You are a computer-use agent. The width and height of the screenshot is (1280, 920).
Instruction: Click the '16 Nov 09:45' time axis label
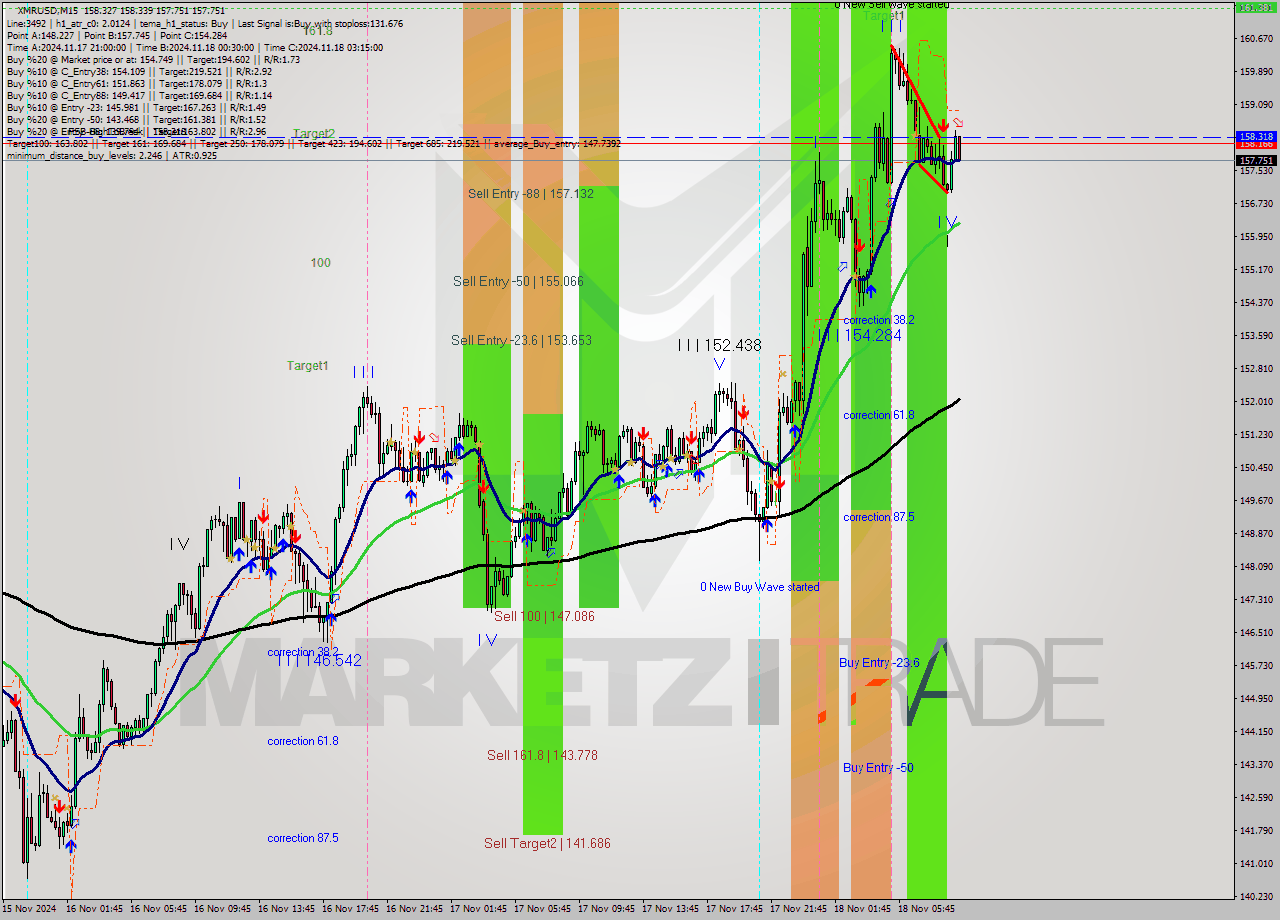coord(223,909)
